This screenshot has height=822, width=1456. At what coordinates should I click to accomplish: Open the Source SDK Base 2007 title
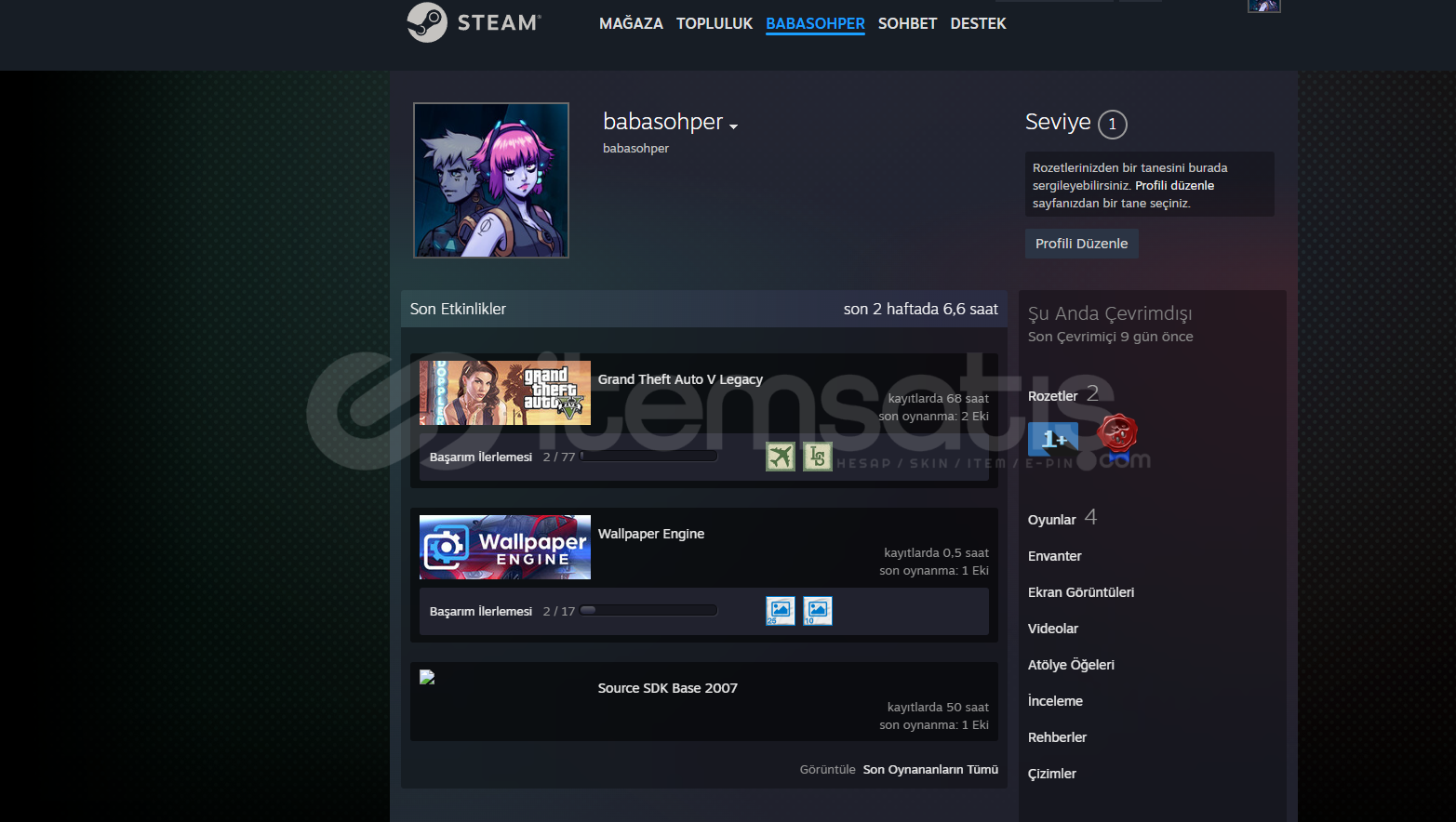pos(668,688)
